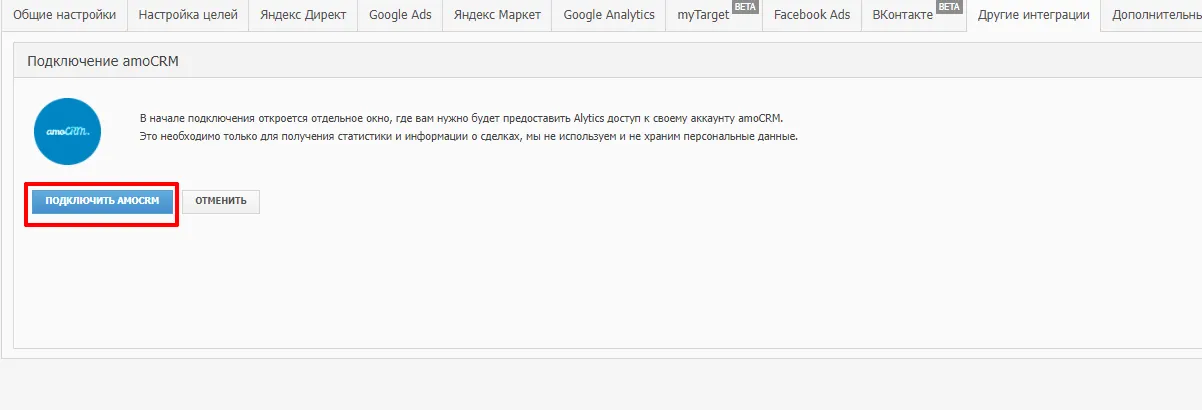Click the ПОДКЛЮЧИТЬ AMOCRM button

102,201
